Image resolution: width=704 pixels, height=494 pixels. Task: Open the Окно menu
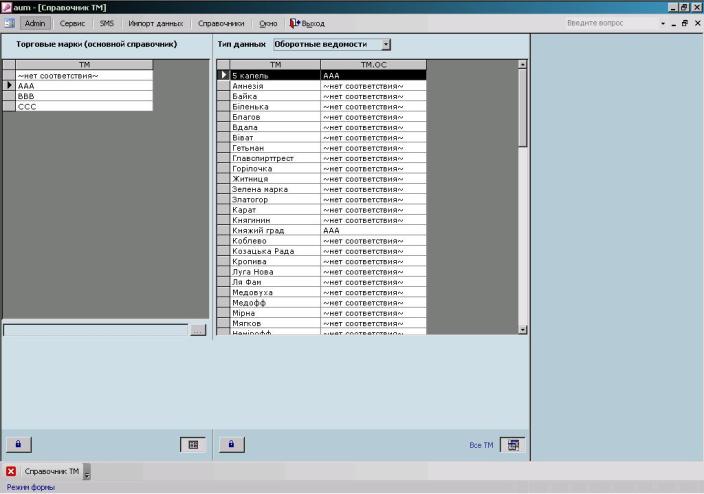point(268,23)
